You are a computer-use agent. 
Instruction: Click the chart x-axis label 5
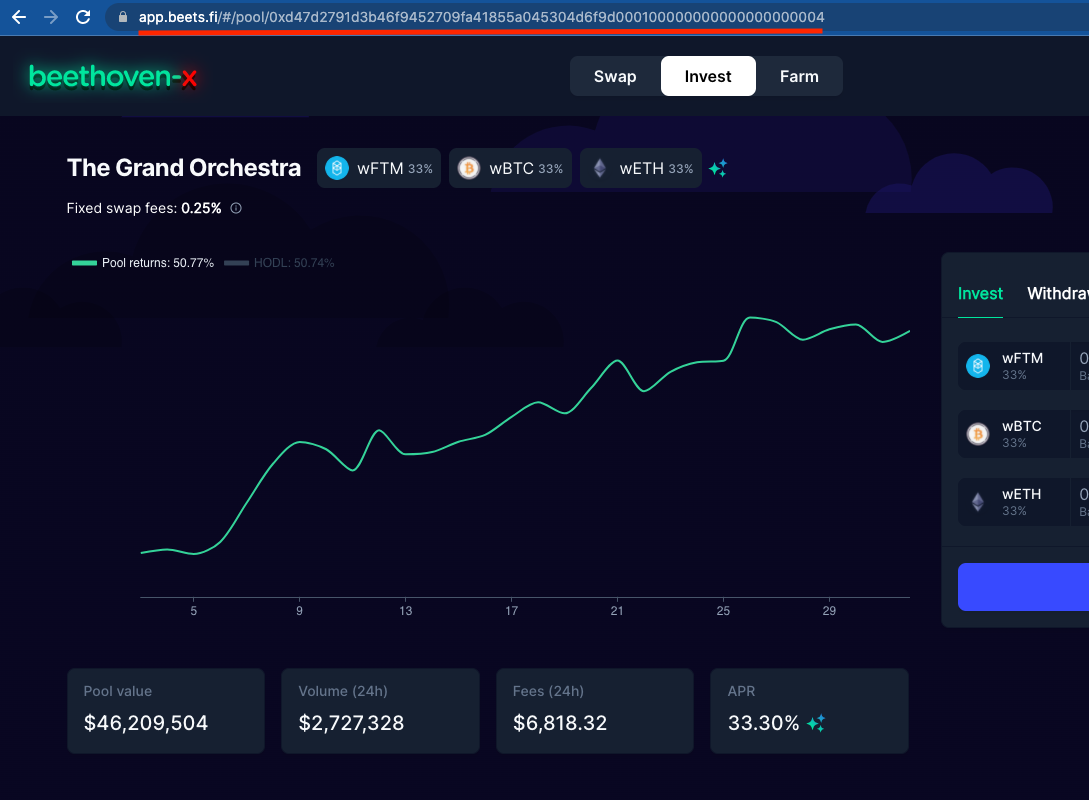pos(194,610)
